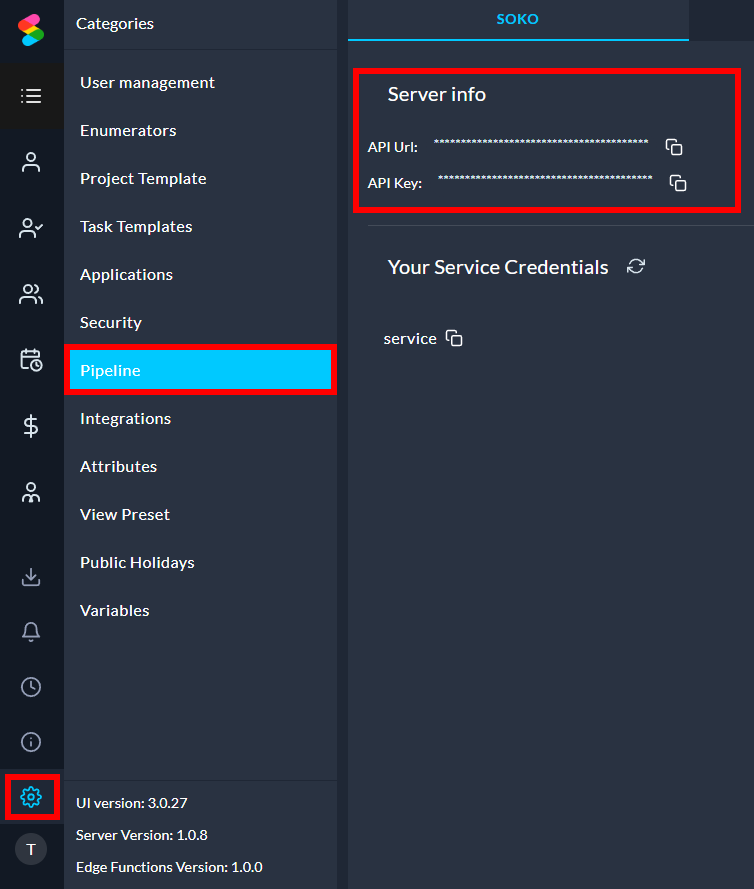
Task: Open the Integrations category
Action: pyautogui.click(x=125, y=418)
